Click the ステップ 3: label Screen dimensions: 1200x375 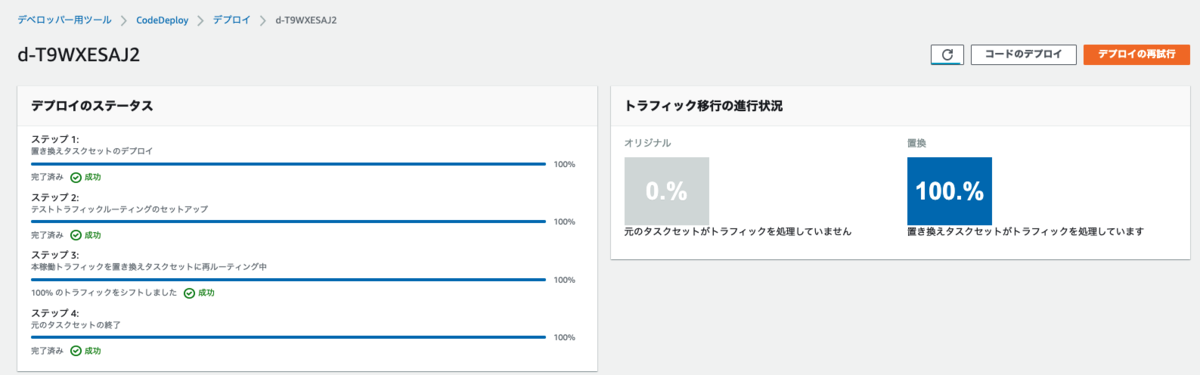[x=55, y=255]
